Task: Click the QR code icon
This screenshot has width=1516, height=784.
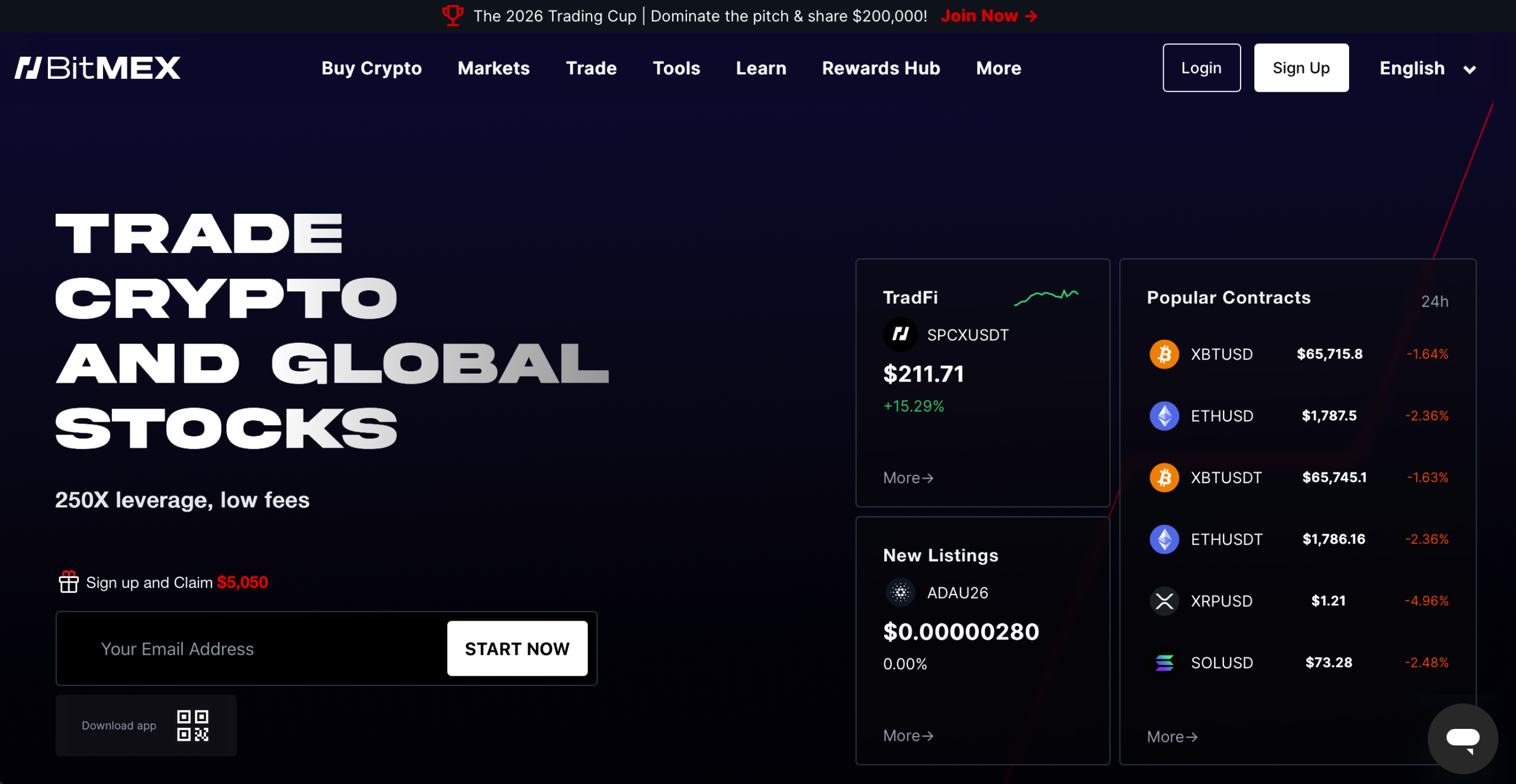Action: click(192, 725)
